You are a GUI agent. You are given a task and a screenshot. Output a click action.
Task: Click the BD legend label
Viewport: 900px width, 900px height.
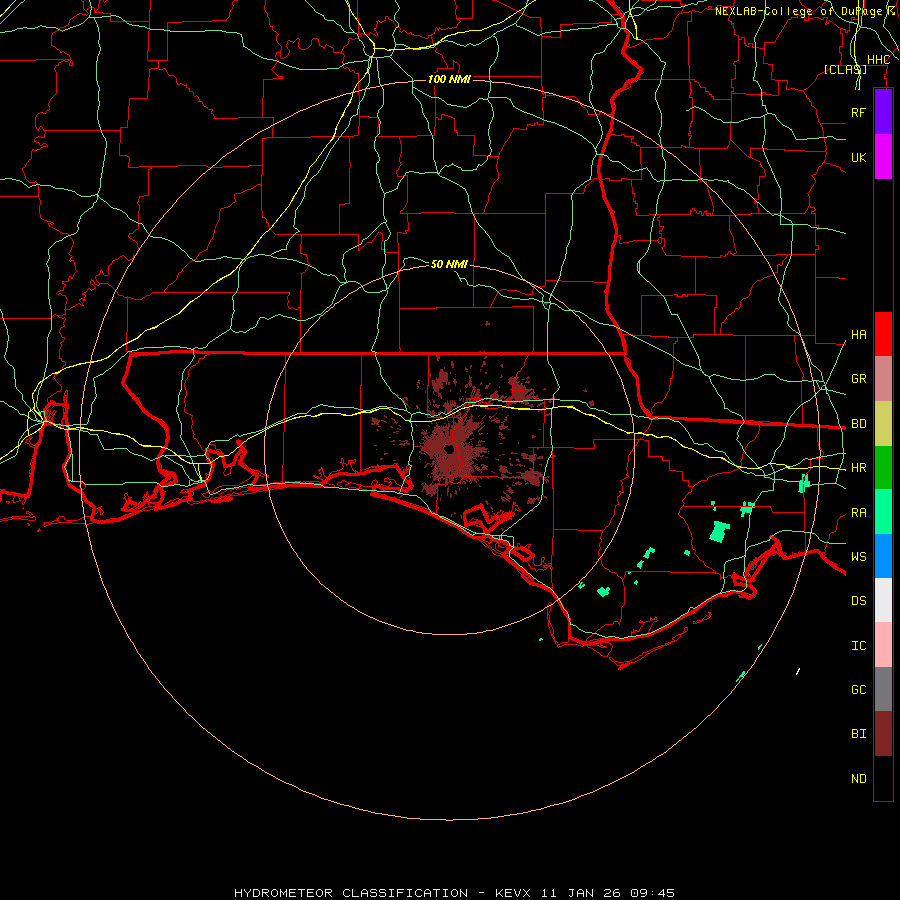[858, 424]
